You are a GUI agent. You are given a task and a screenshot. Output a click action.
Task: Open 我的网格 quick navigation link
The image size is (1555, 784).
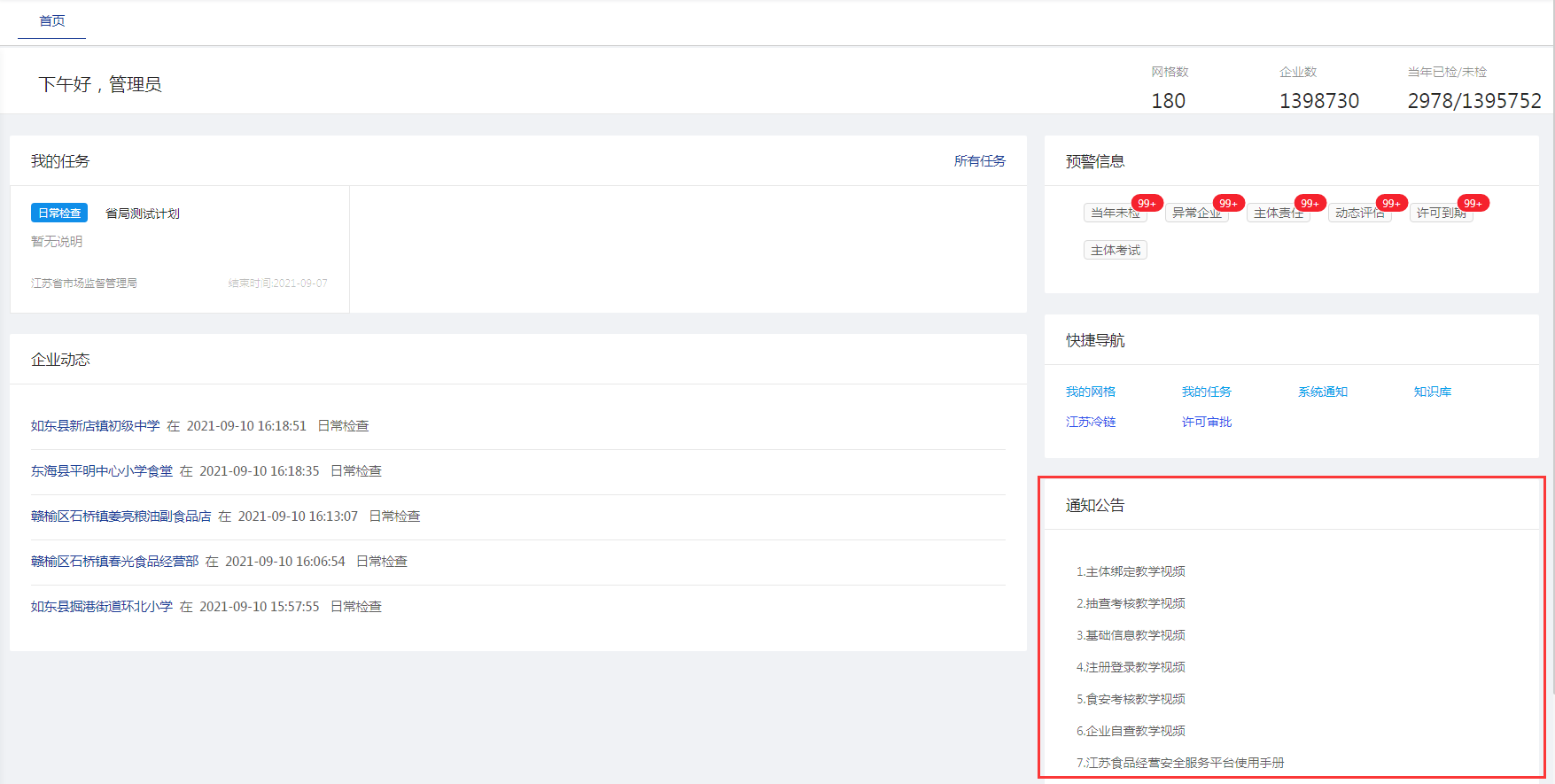point(1090,392)
